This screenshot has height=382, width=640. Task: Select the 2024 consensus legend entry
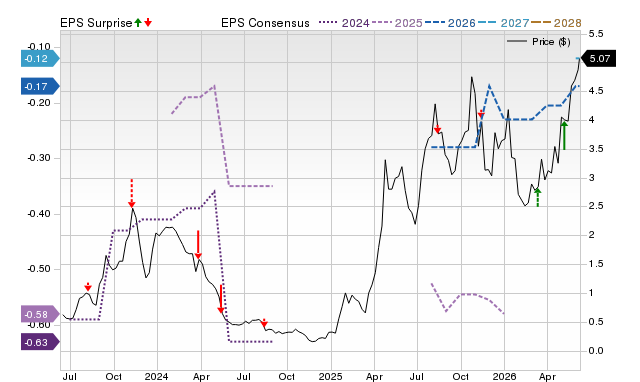344,23
